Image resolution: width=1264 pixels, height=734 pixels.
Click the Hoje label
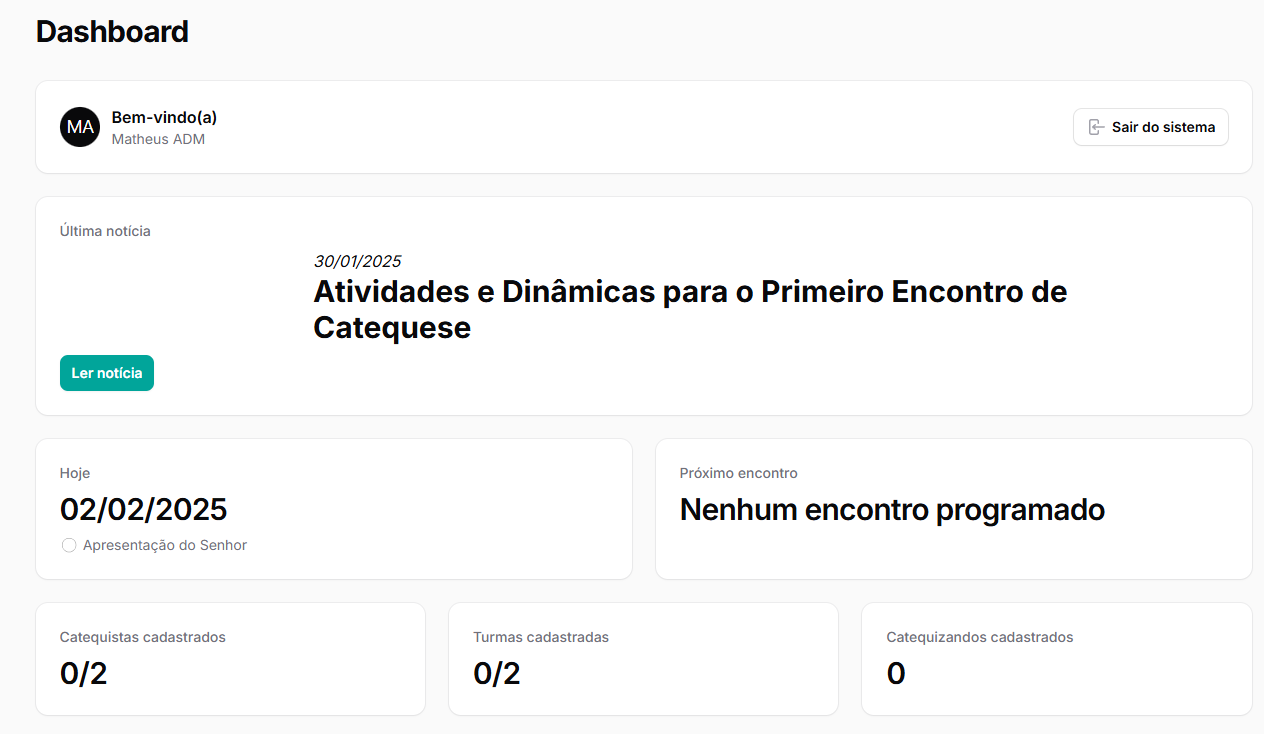point(75,473)
